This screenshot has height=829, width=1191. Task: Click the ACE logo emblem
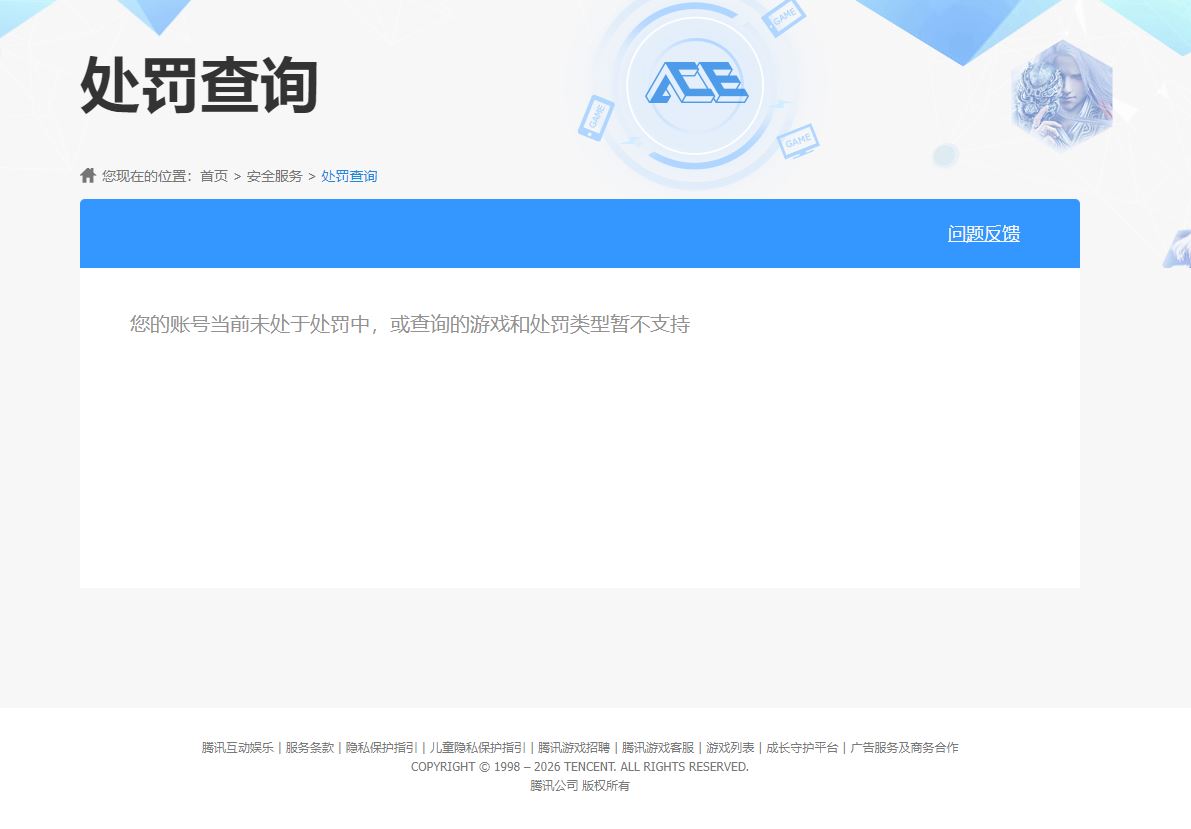coord(698,80)
